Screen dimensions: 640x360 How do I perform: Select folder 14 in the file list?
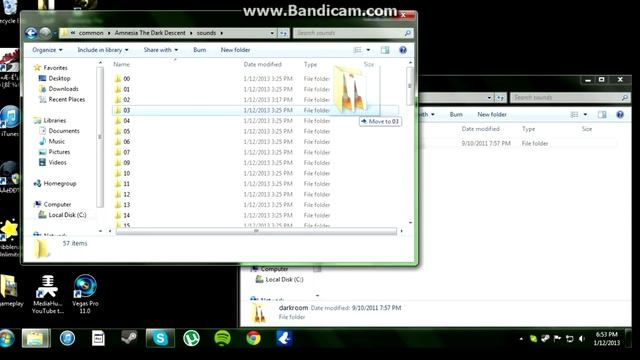(x=127, y=215)
